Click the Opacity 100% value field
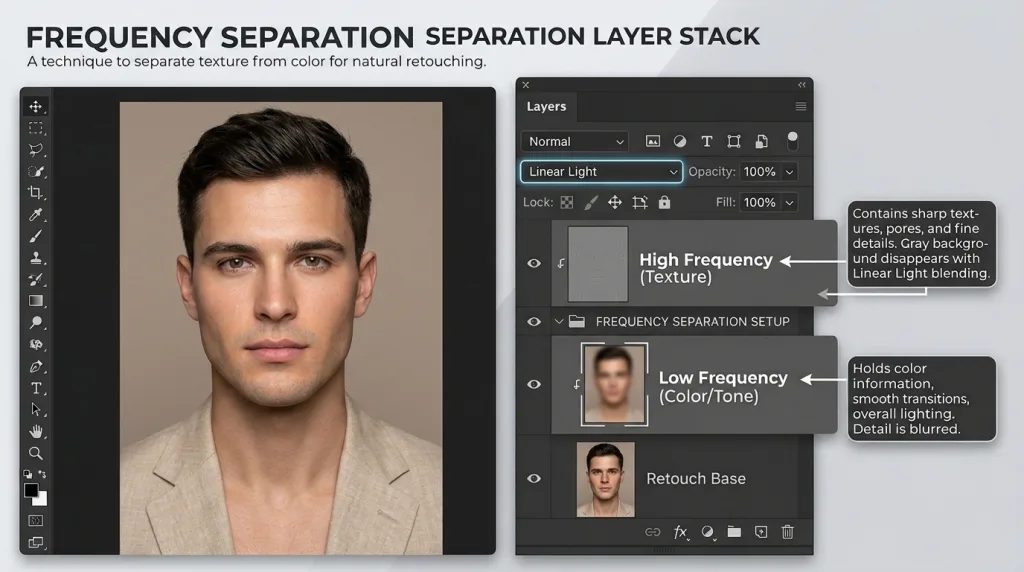Viewport: 1024px width, 572px height. pos(760,172)
